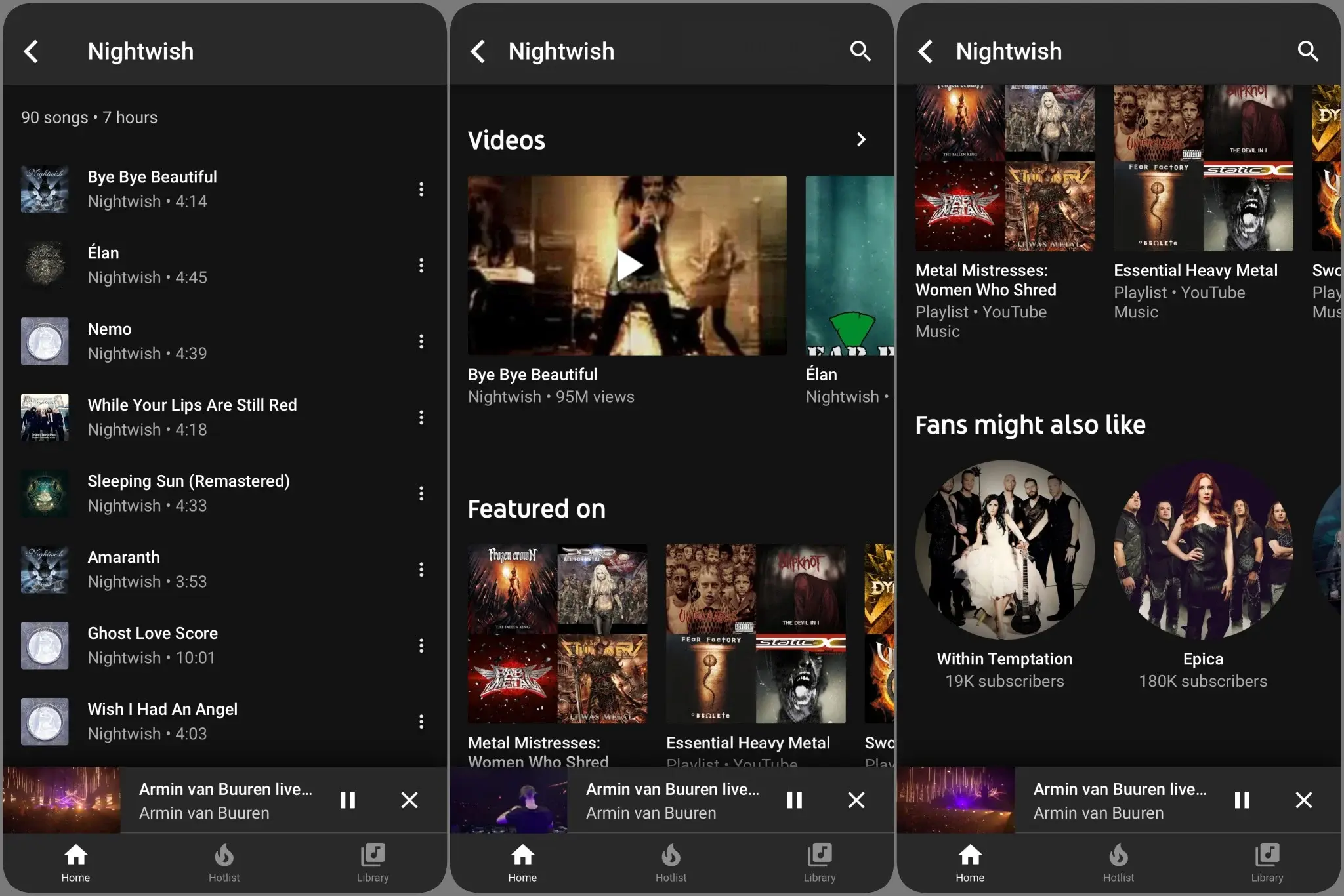Screen dimensions: 1344x896
Task: Open search in middle screen
Action: [860, 51]
